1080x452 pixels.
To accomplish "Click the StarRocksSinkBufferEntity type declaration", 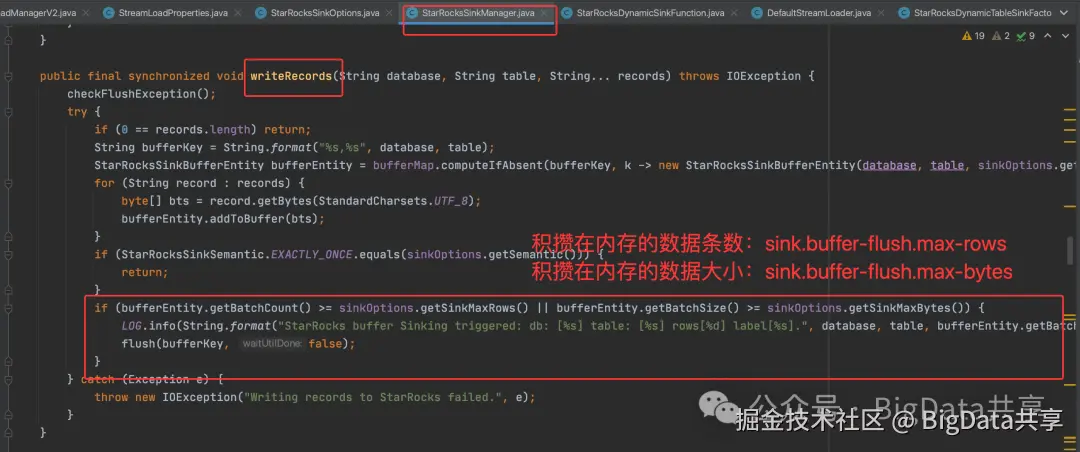I will point(178,165).
